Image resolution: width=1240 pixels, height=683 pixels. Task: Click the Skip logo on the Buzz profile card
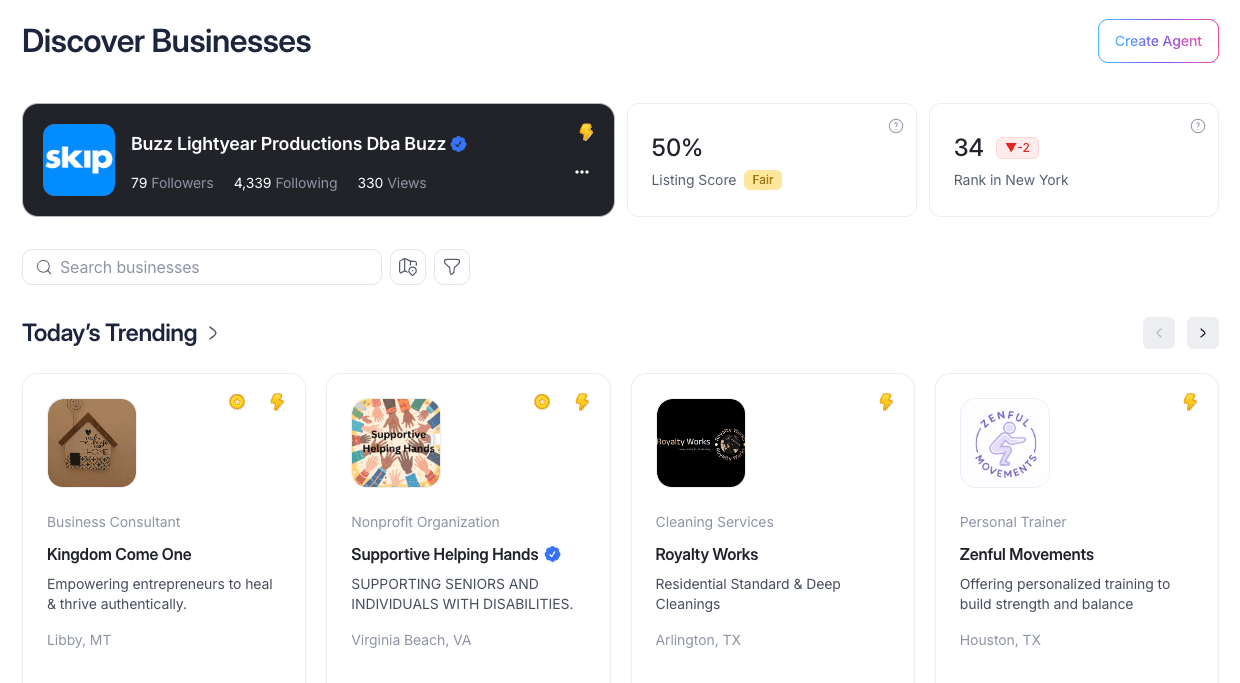[x=79, y=159]
